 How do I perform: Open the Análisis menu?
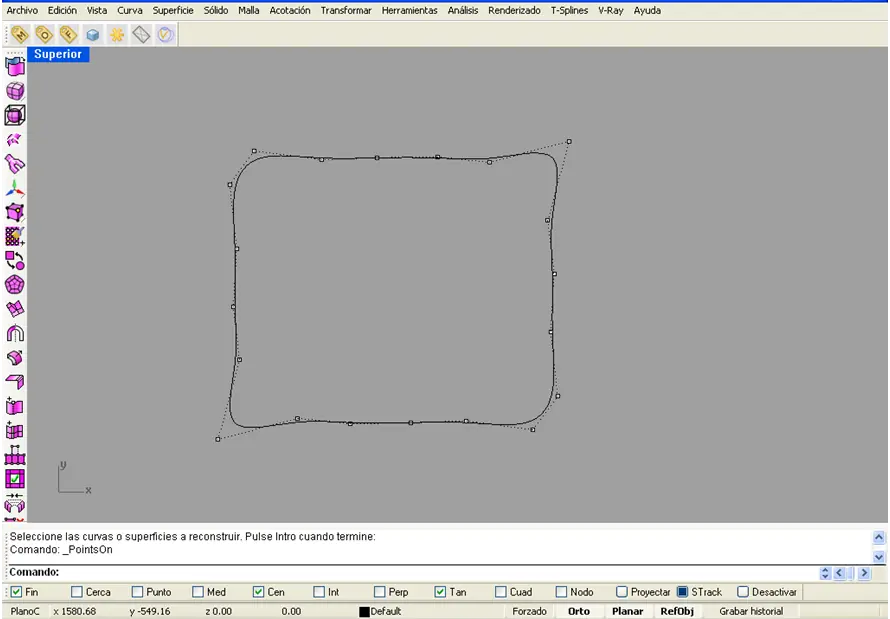[463, 10]
